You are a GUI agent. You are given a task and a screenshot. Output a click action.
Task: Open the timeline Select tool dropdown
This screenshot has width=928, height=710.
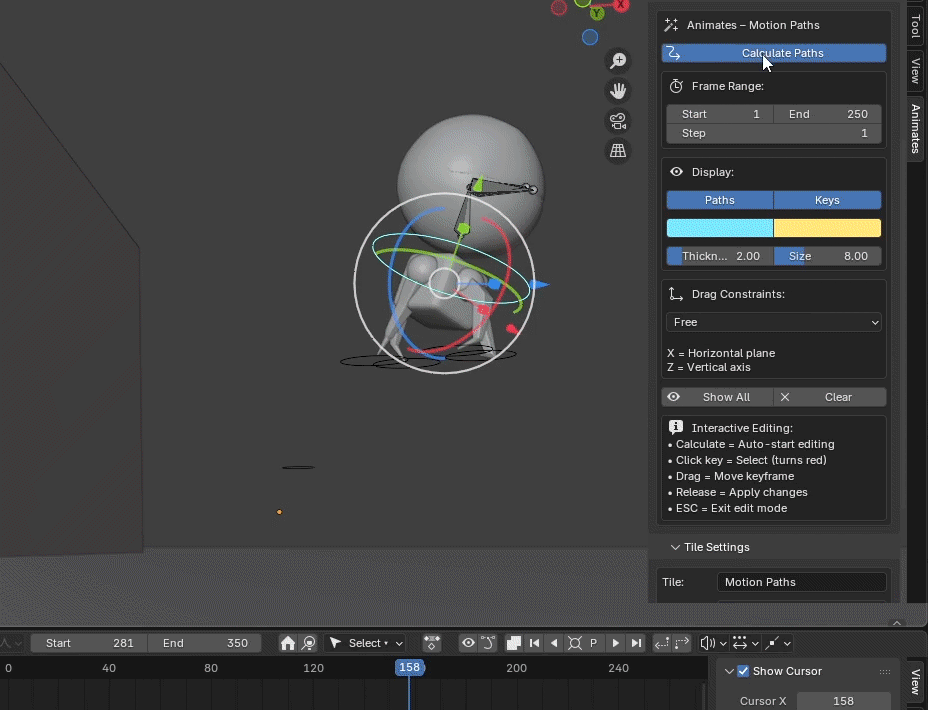click(366, 643)
